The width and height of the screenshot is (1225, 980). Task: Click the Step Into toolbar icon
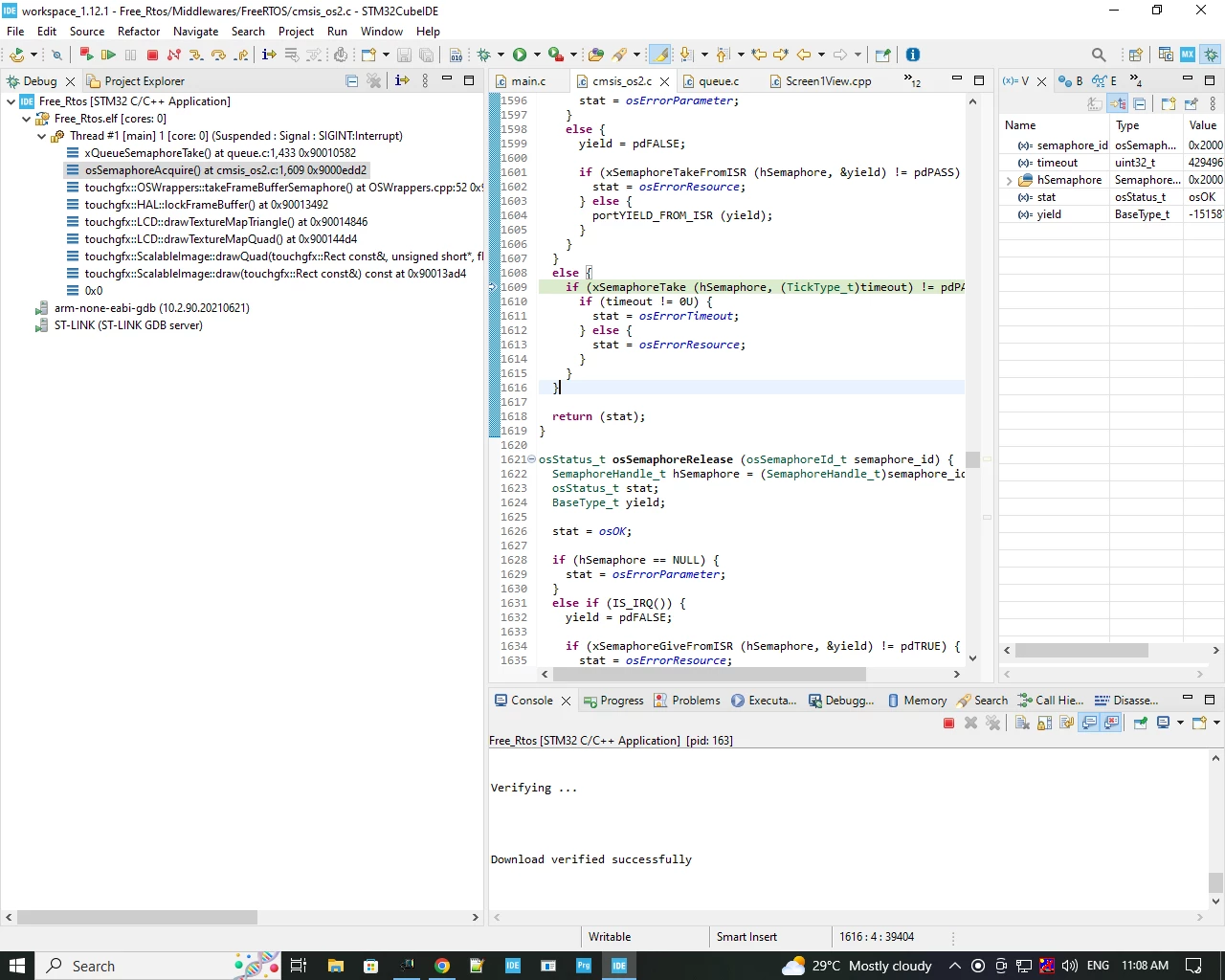tap(196, 55)
